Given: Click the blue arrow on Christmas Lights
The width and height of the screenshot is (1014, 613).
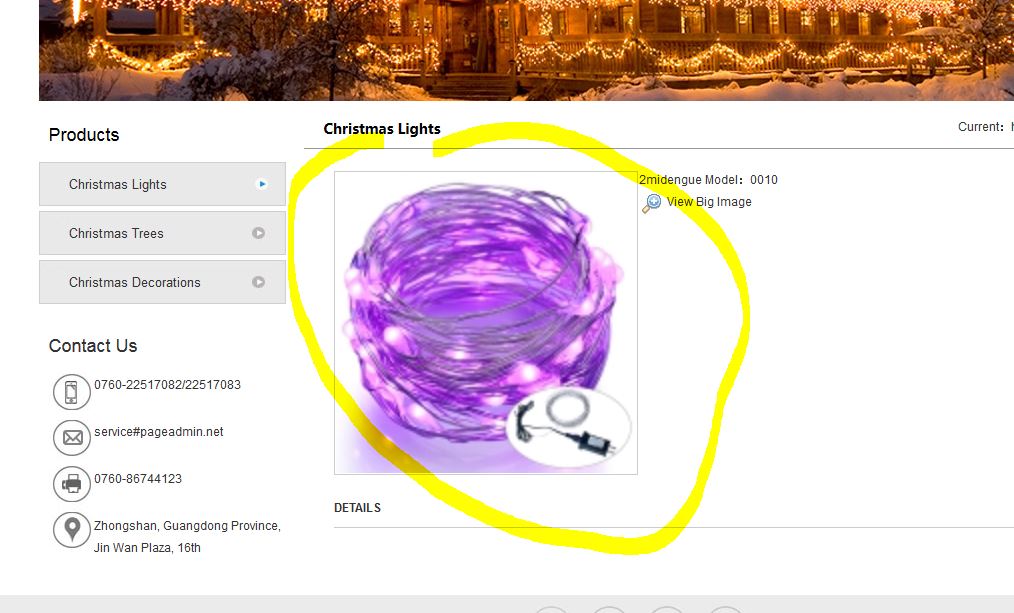Looking at the screenshot, I should pyautogui.click(x=261, y=184).
